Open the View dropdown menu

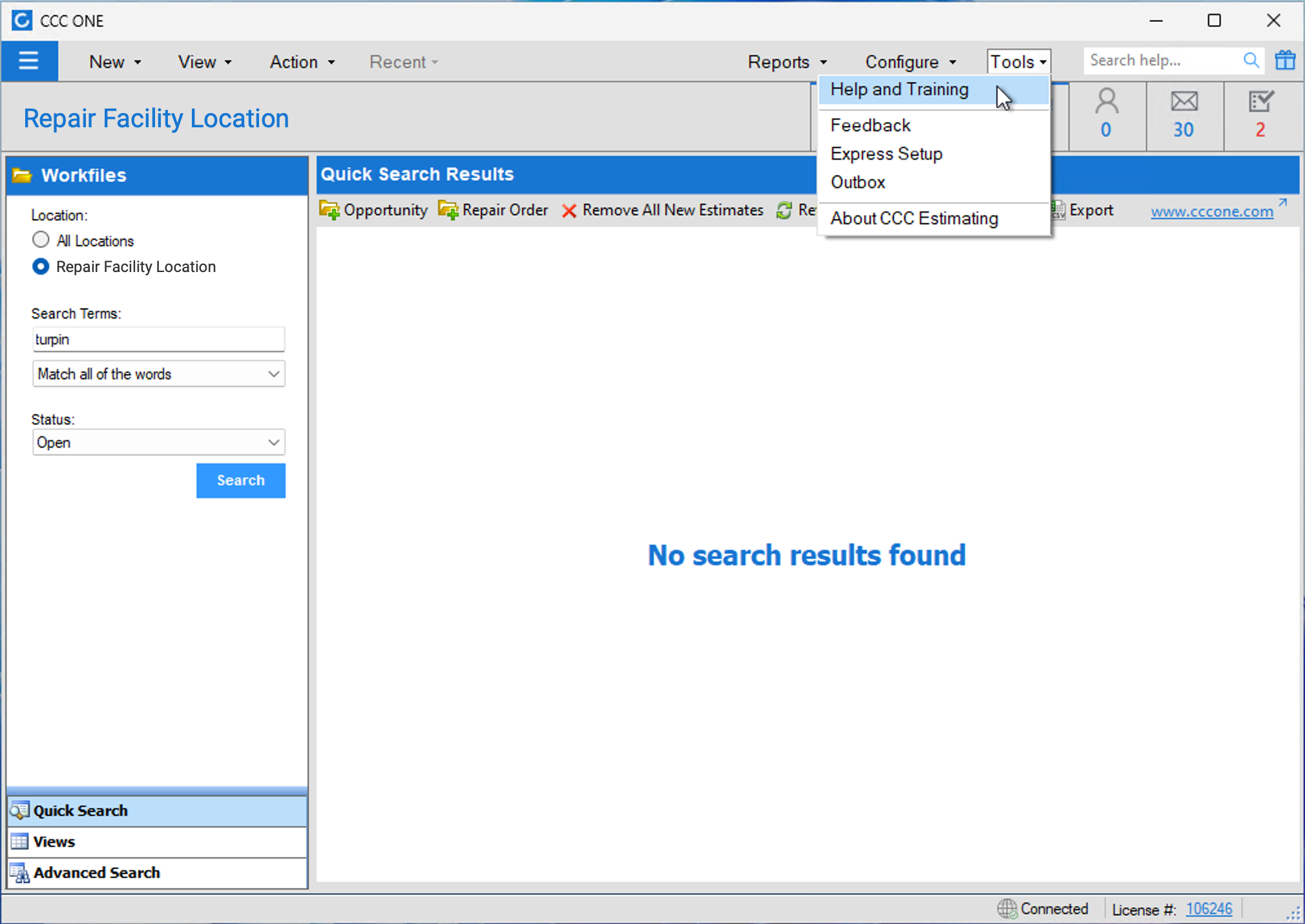205,62
